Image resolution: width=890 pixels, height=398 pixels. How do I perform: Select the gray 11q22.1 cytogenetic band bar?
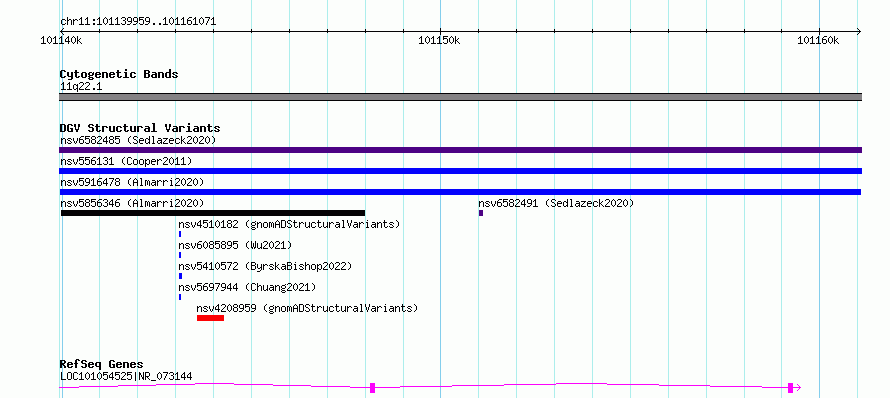(x=460, y=97)
